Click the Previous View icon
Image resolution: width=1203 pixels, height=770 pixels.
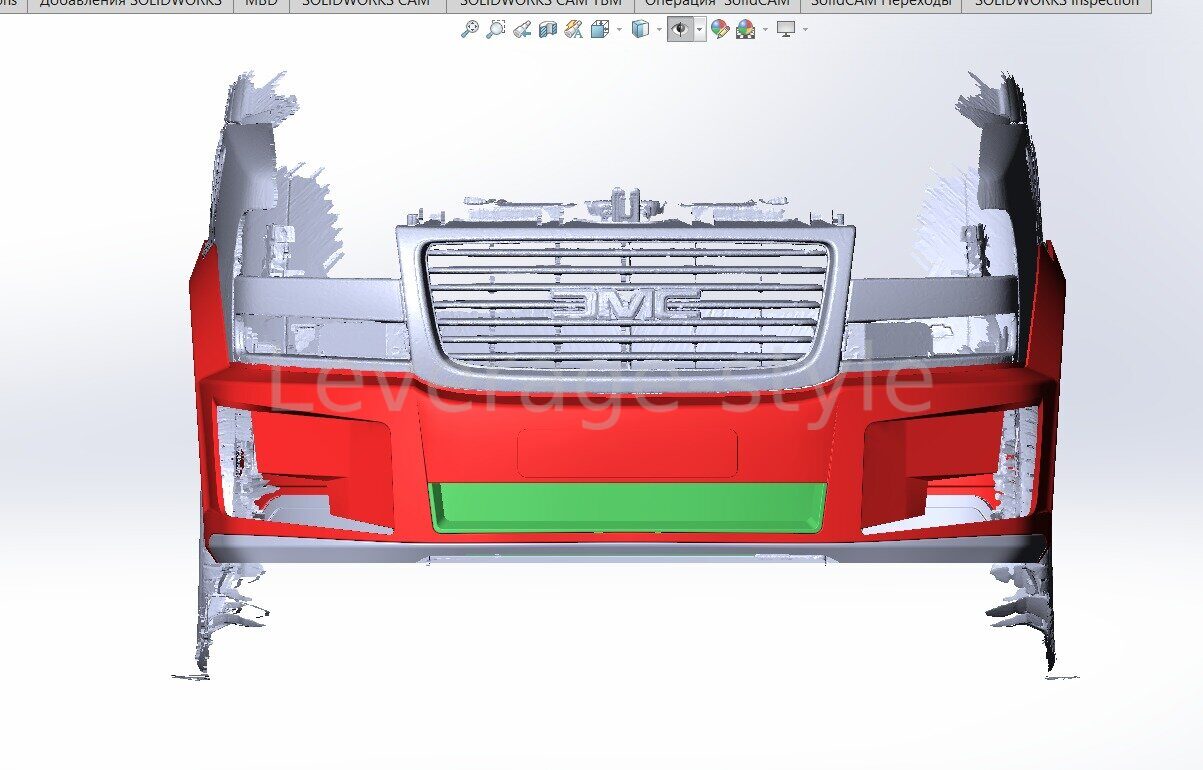pos(521,30)
